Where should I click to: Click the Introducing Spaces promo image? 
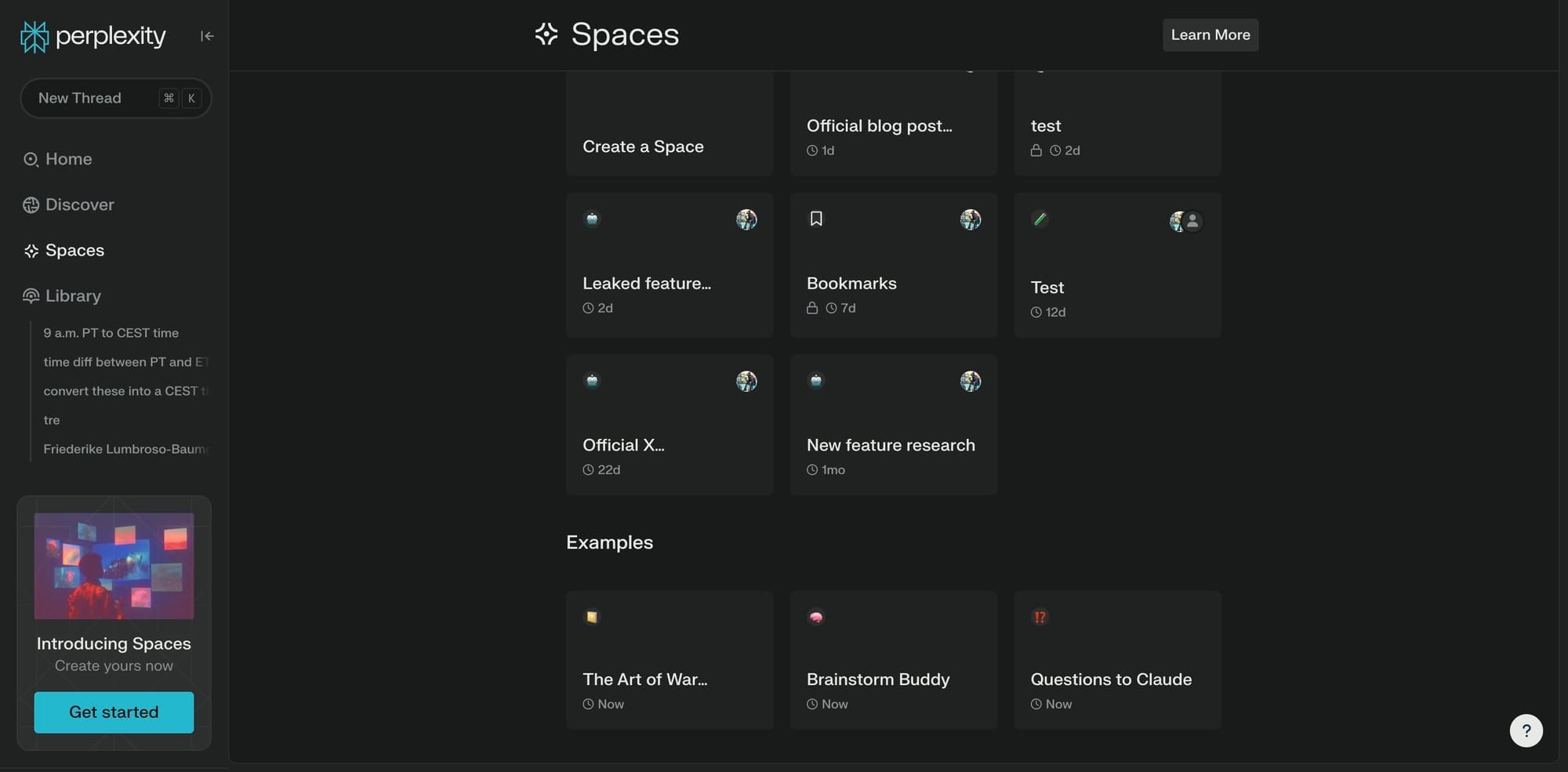114,566
